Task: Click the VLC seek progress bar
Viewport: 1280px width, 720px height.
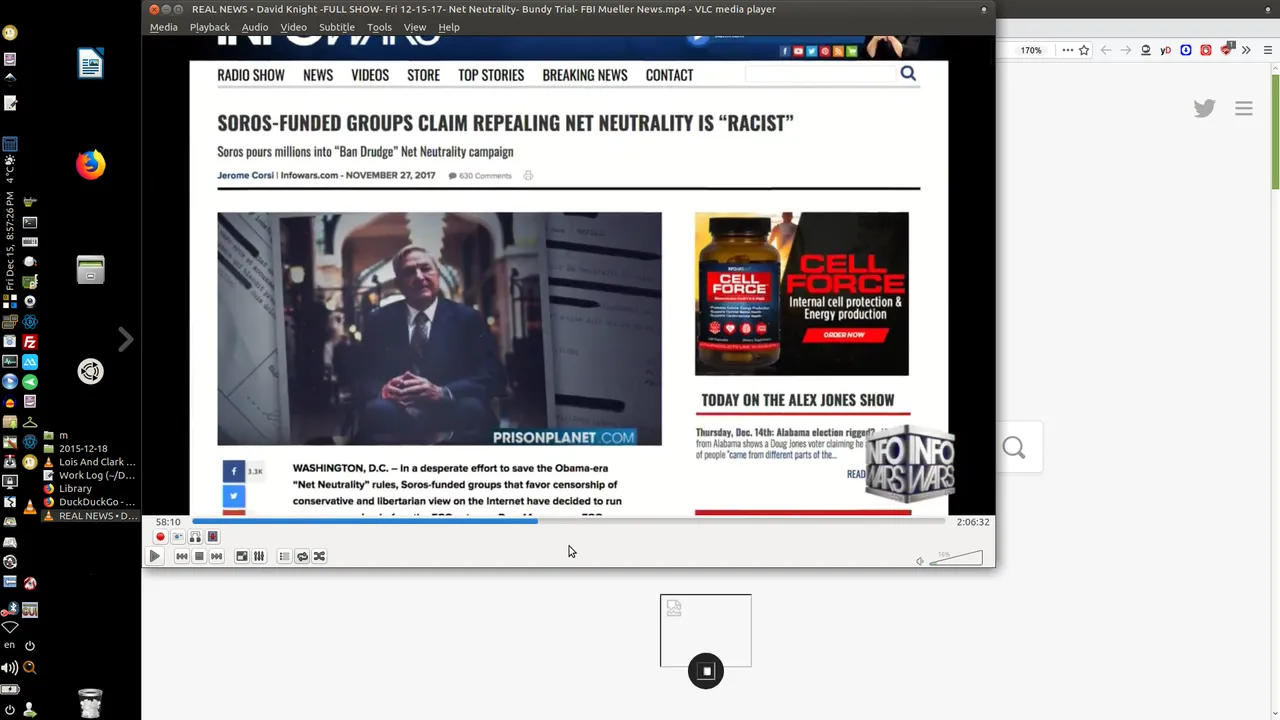Action: pyautogui.click(x=568, y=521)
